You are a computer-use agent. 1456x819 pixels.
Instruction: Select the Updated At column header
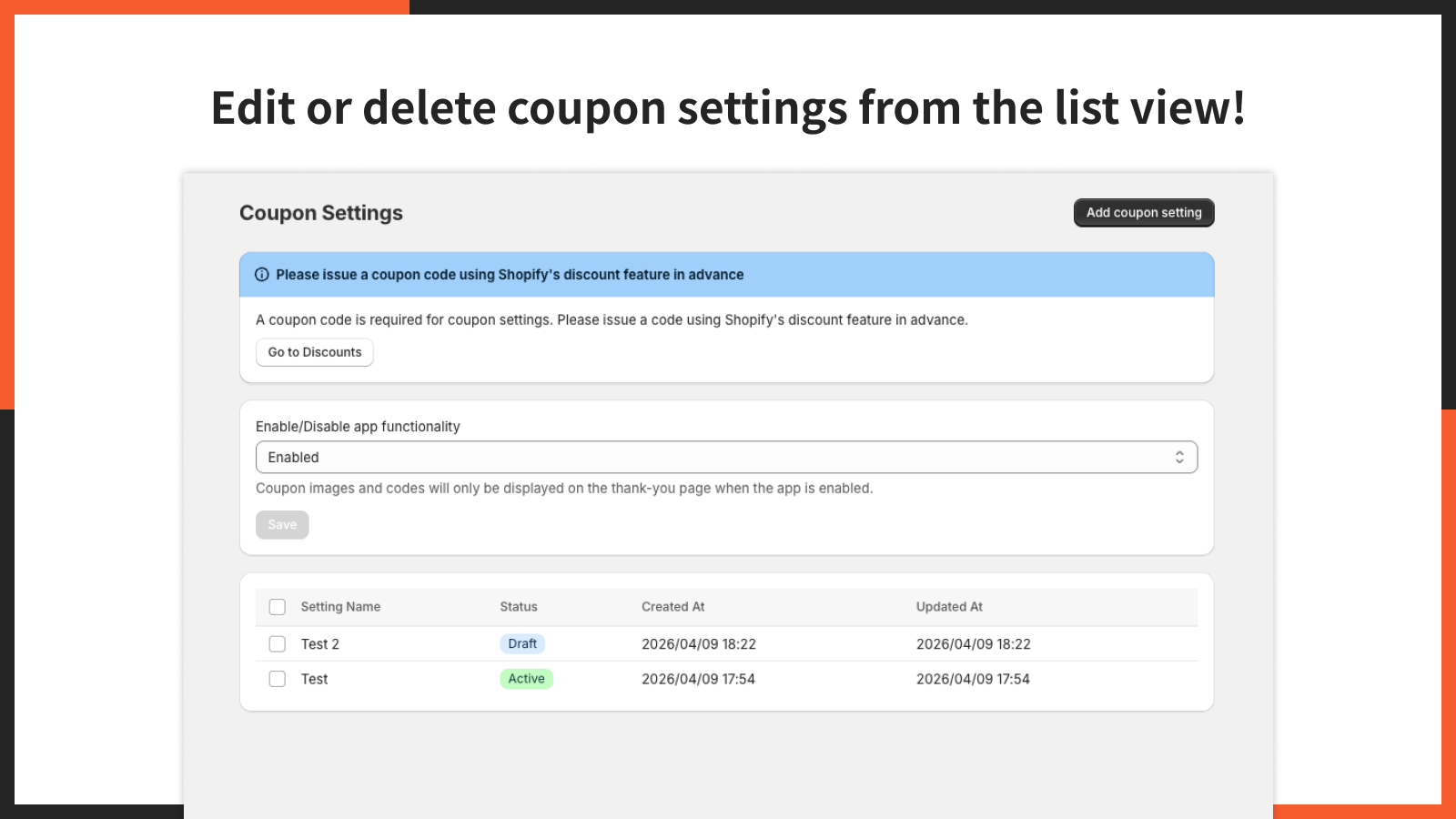click(x=949, y=607)
